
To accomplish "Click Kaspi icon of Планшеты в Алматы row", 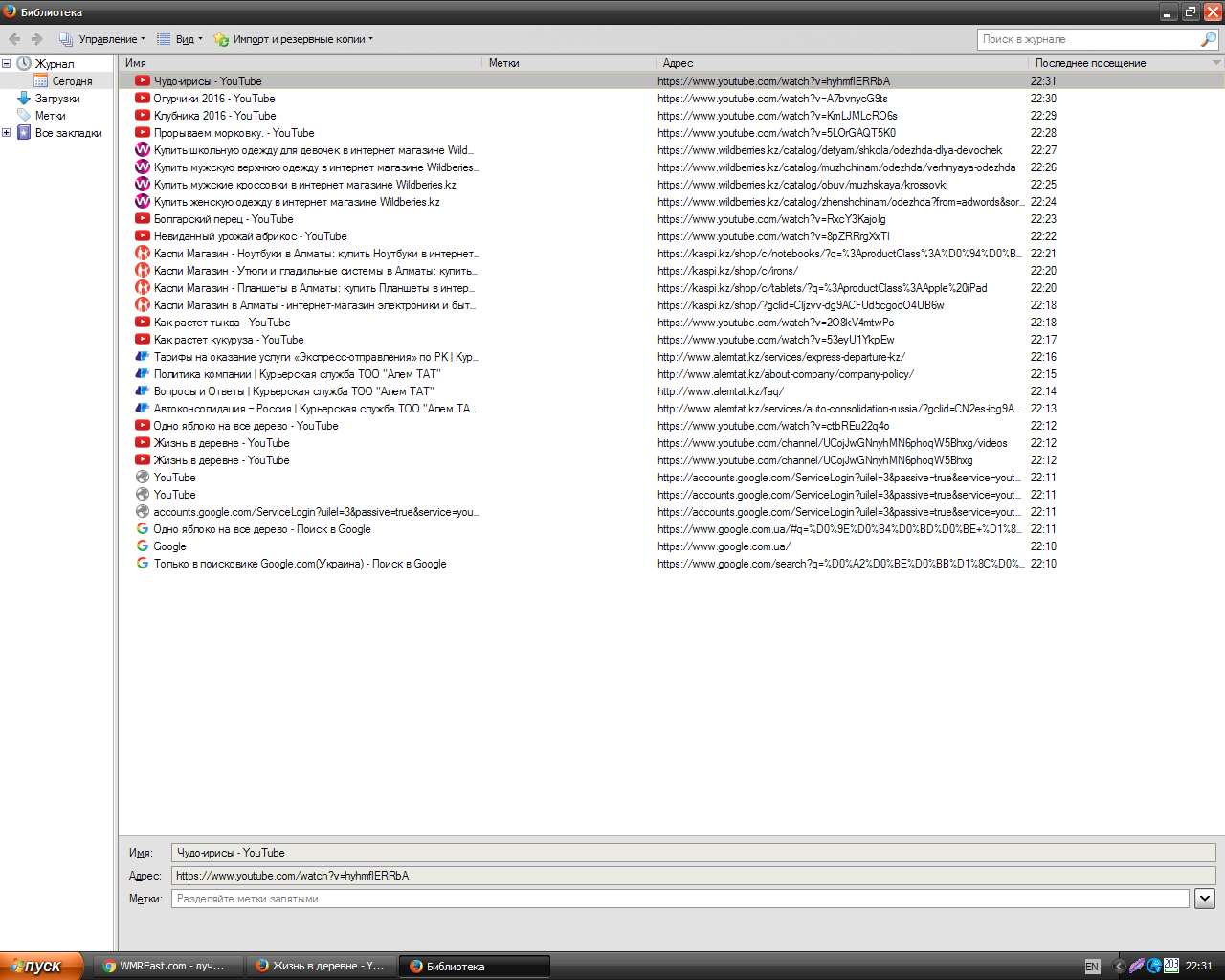I will coord(143,288).
